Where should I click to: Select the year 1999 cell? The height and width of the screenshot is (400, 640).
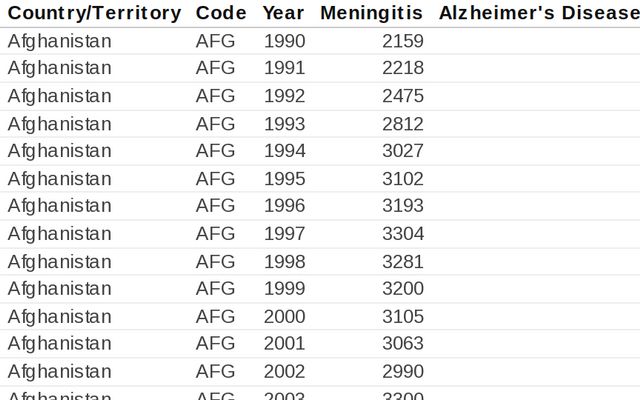[285, 289]
